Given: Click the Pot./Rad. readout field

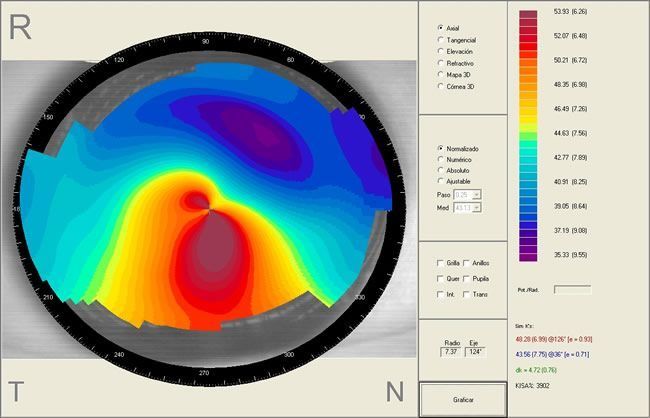Looking at the screenshot, I should (x=572, y=289).
